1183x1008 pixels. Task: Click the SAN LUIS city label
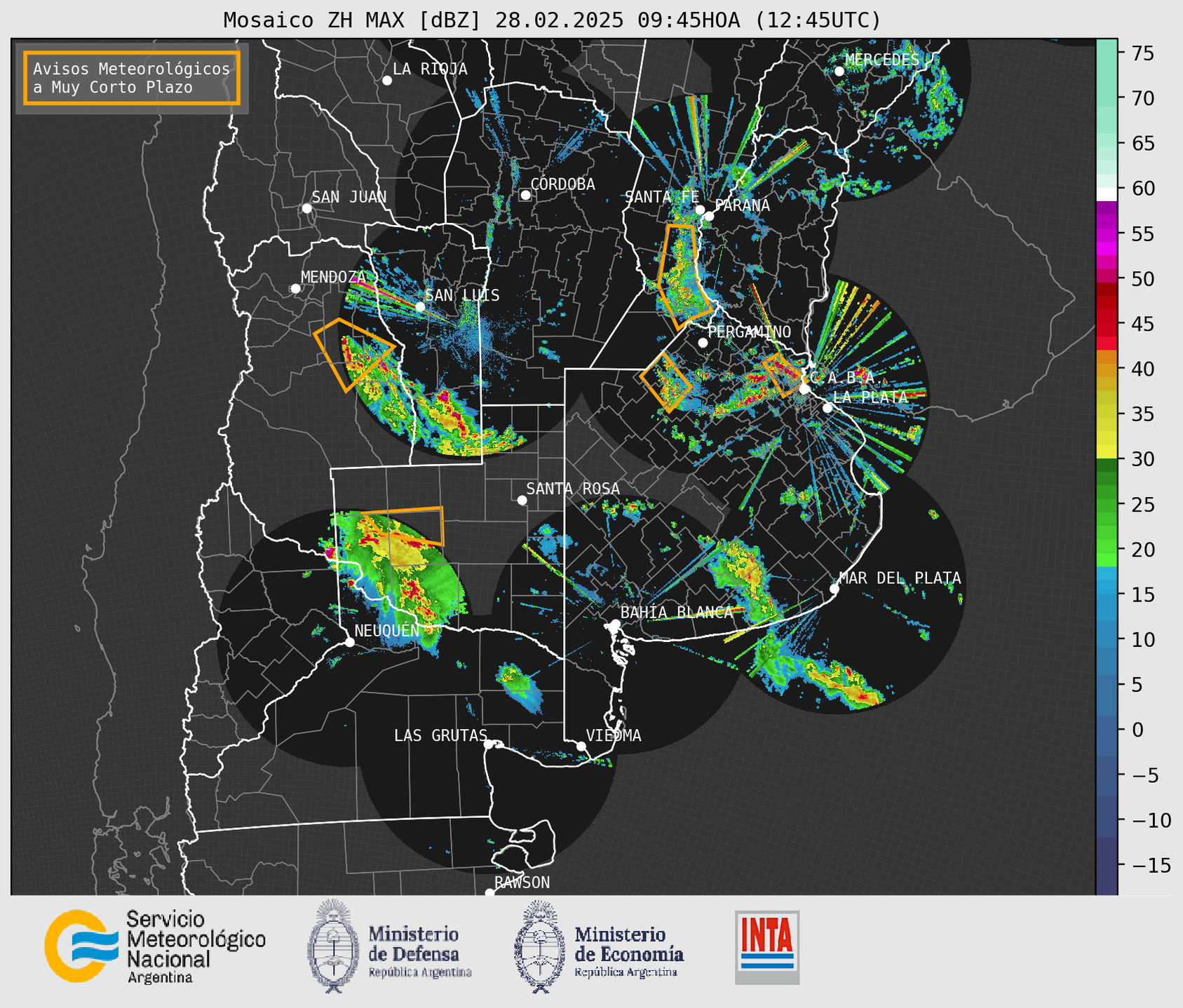463,295
